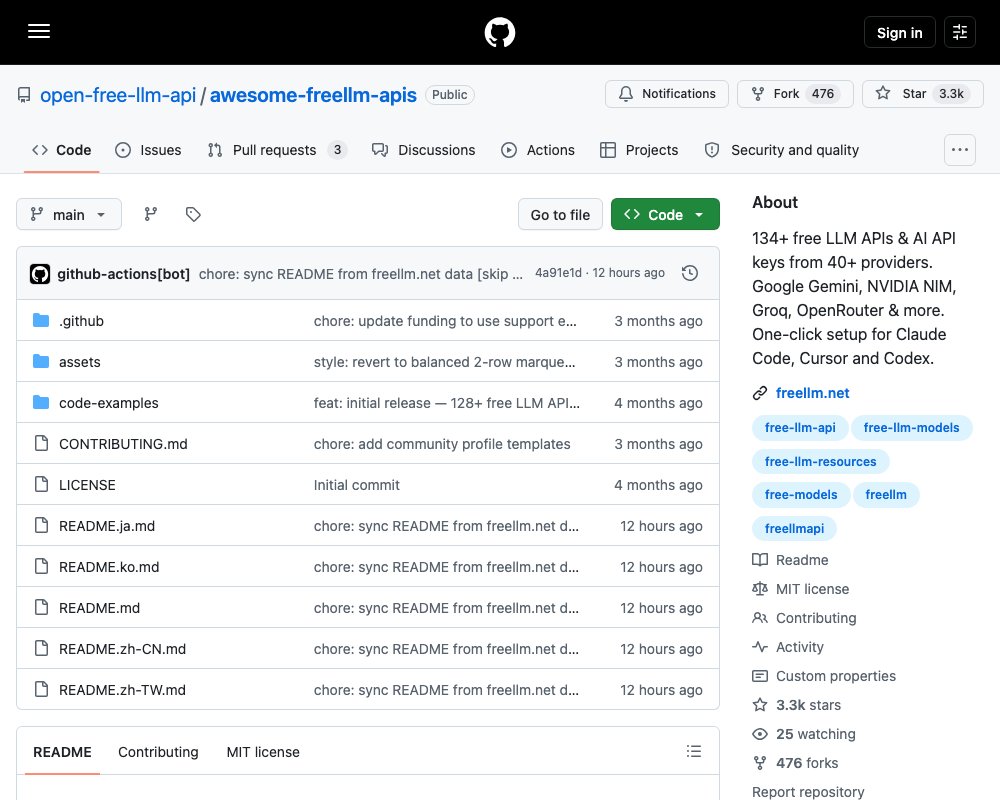The image size is (1000, 800).
Task: Open the Discussions tab
Action: pos(423,150)
